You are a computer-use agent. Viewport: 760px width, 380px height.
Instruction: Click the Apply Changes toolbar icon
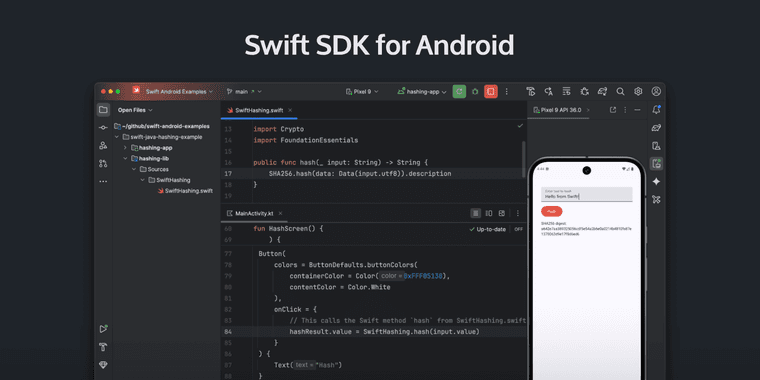point(549,91)
